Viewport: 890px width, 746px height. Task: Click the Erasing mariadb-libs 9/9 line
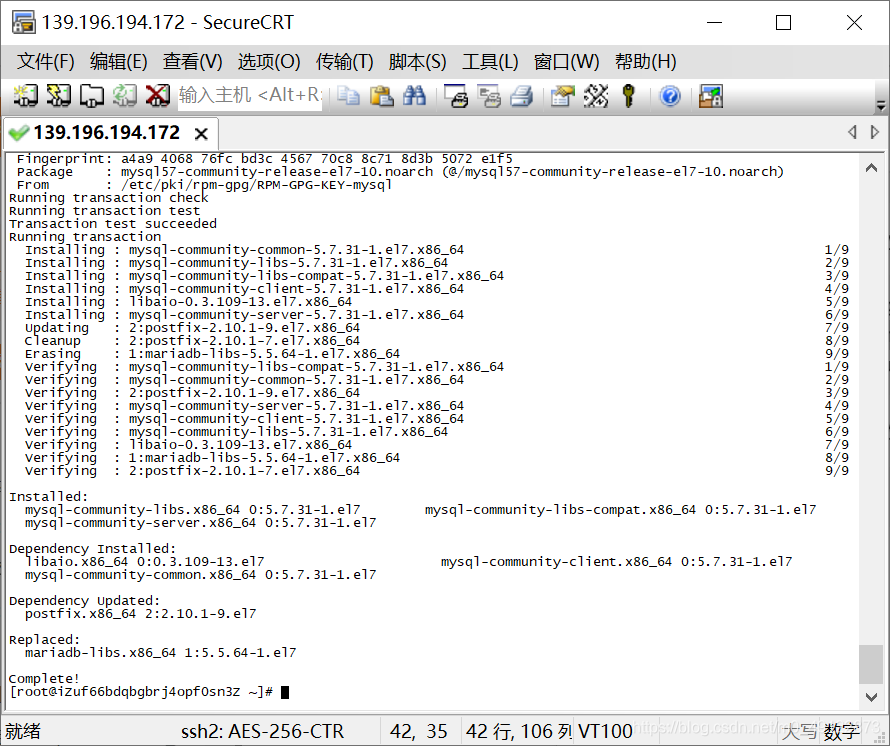point(437,354)
